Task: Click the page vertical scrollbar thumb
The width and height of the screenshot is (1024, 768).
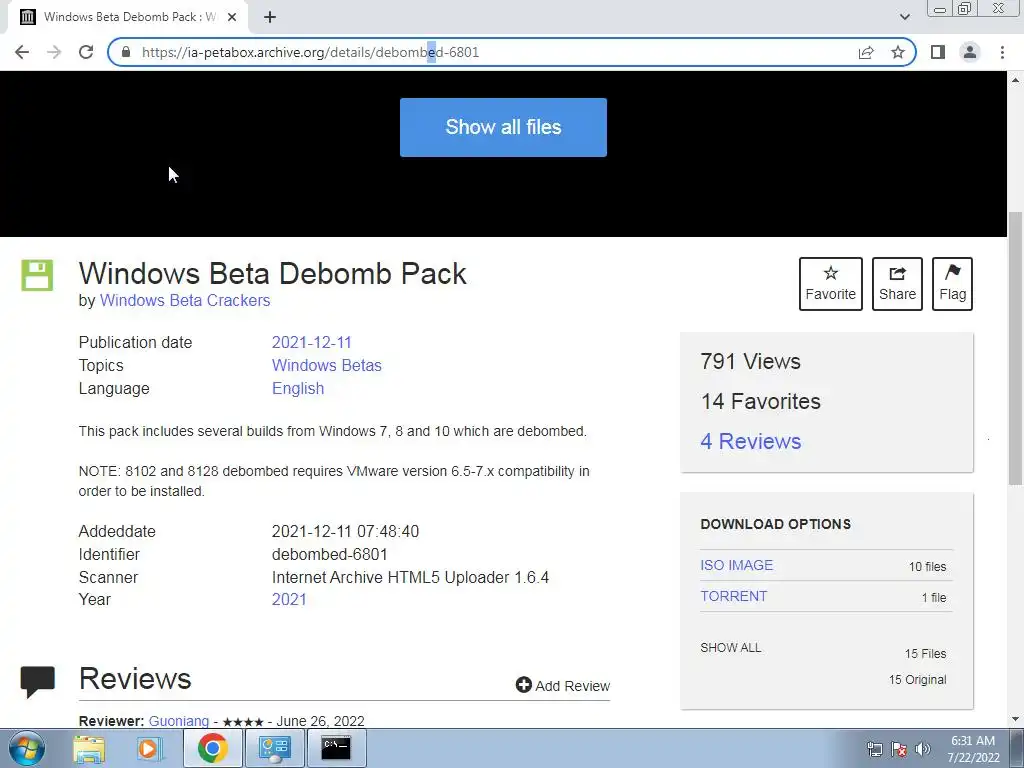Action: pos(1015,349)
